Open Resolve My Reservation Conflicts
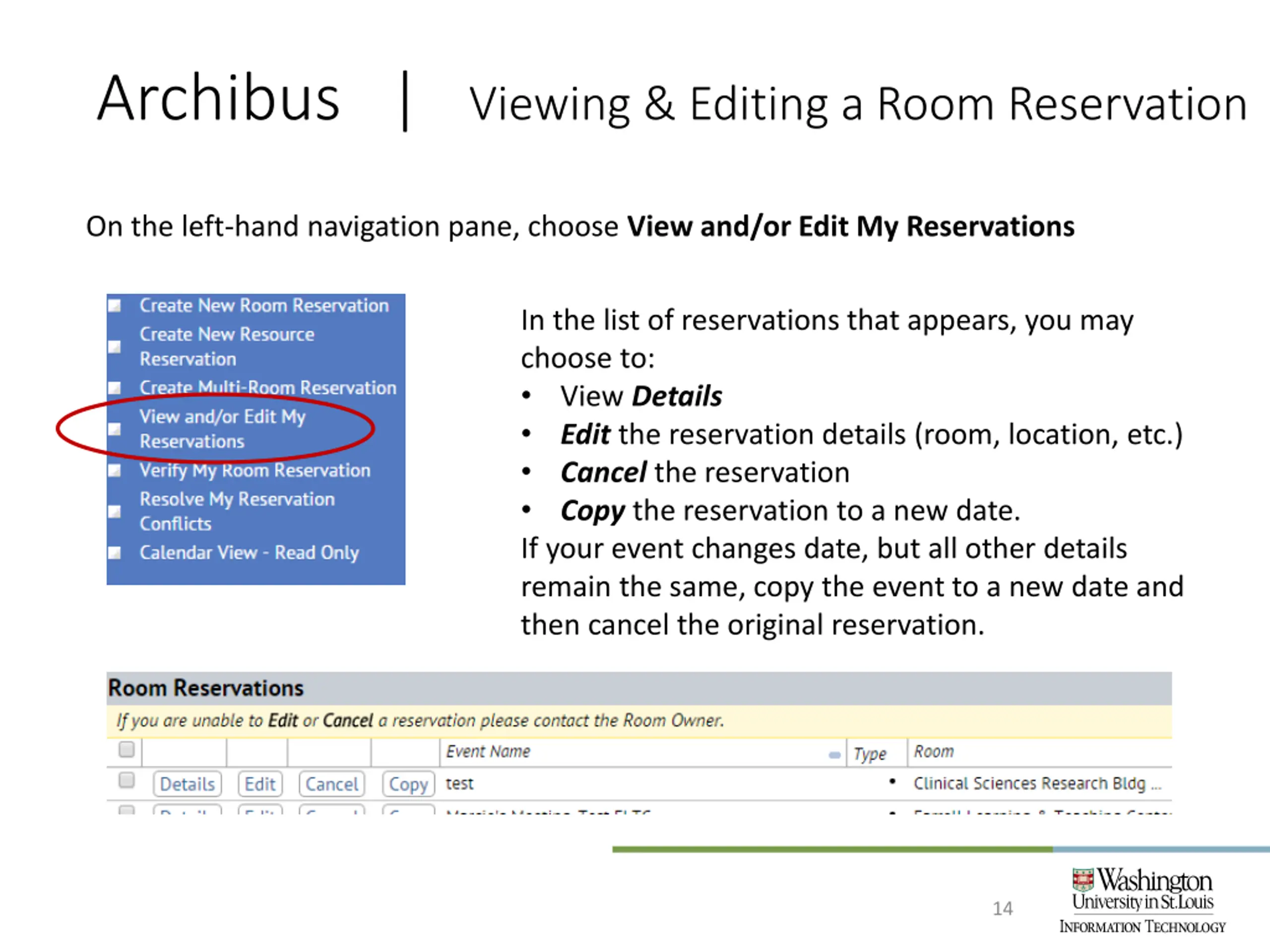Image resolution: width=1270 pixels, height=952 pixels. (237, 511)
